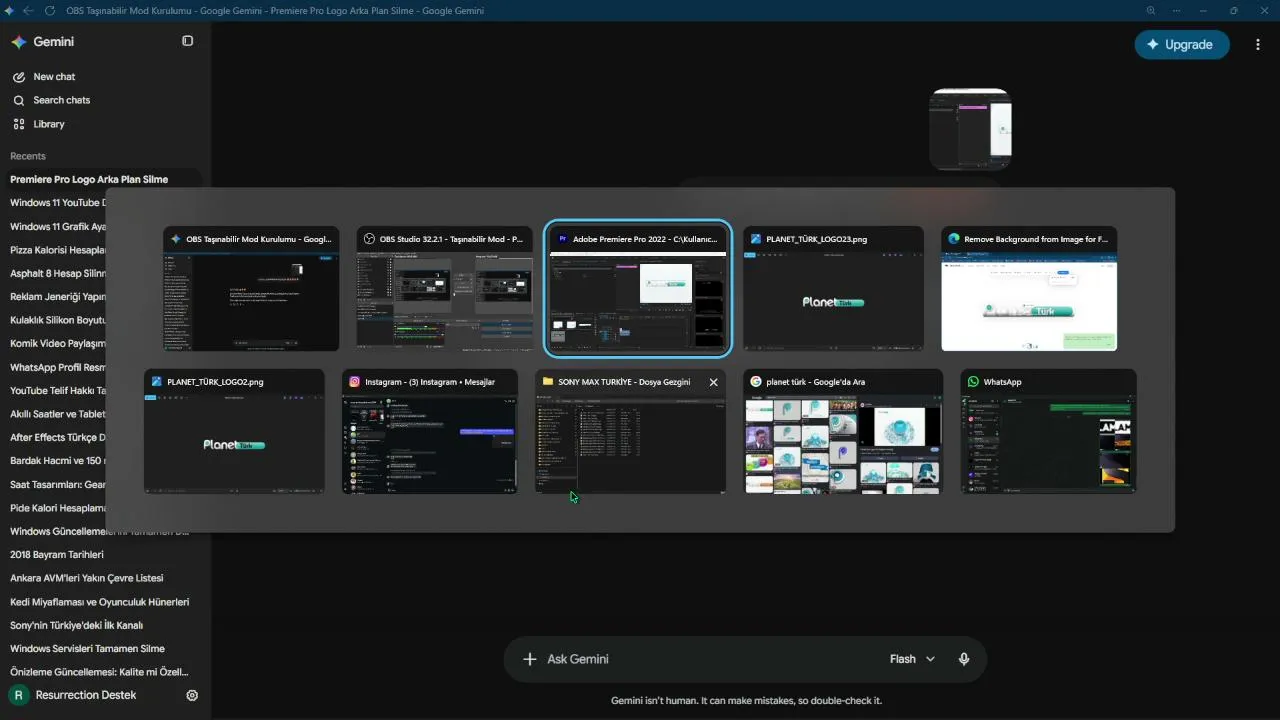Go back using title bar arrow
This screenshot has width=1280, height=720.
[28, 11]
